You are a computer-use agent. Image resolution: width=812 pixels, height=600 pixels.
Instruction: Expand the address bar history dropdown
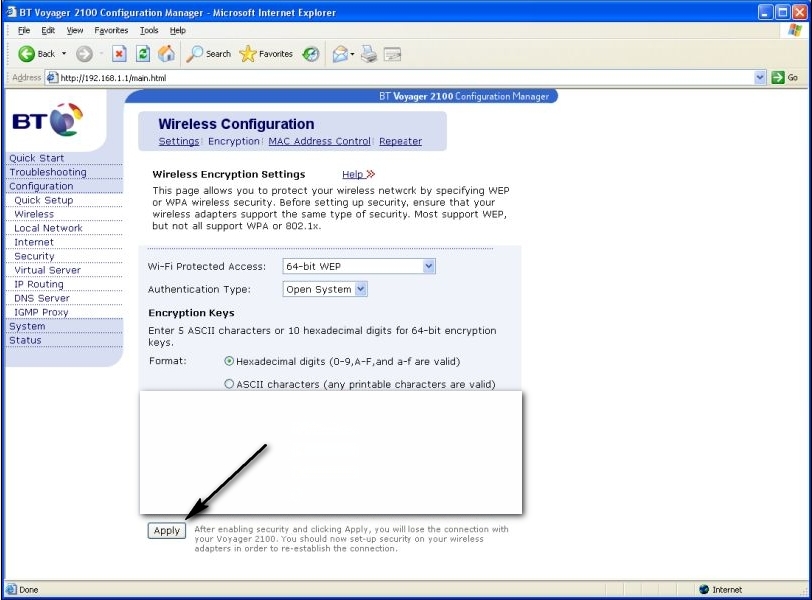[x=760, y=78]
